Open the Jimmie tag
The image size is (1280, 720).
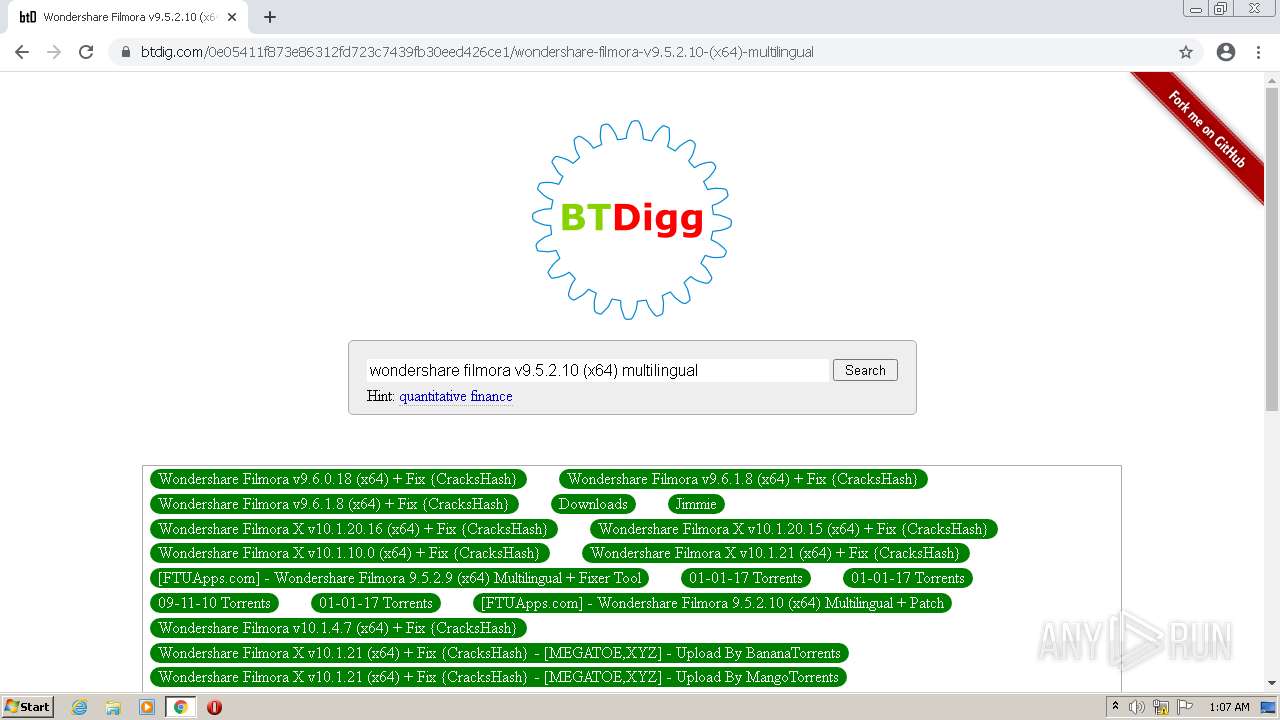coord(696,504)
